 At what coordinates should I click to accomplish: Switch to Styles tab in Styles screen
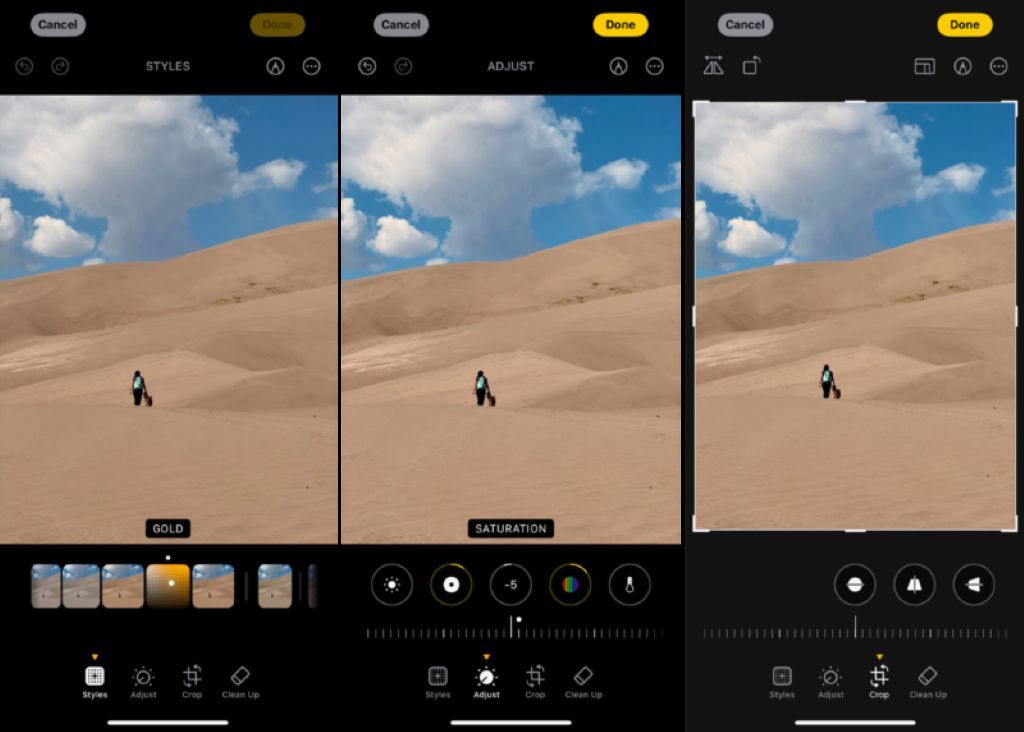(95, 682)
